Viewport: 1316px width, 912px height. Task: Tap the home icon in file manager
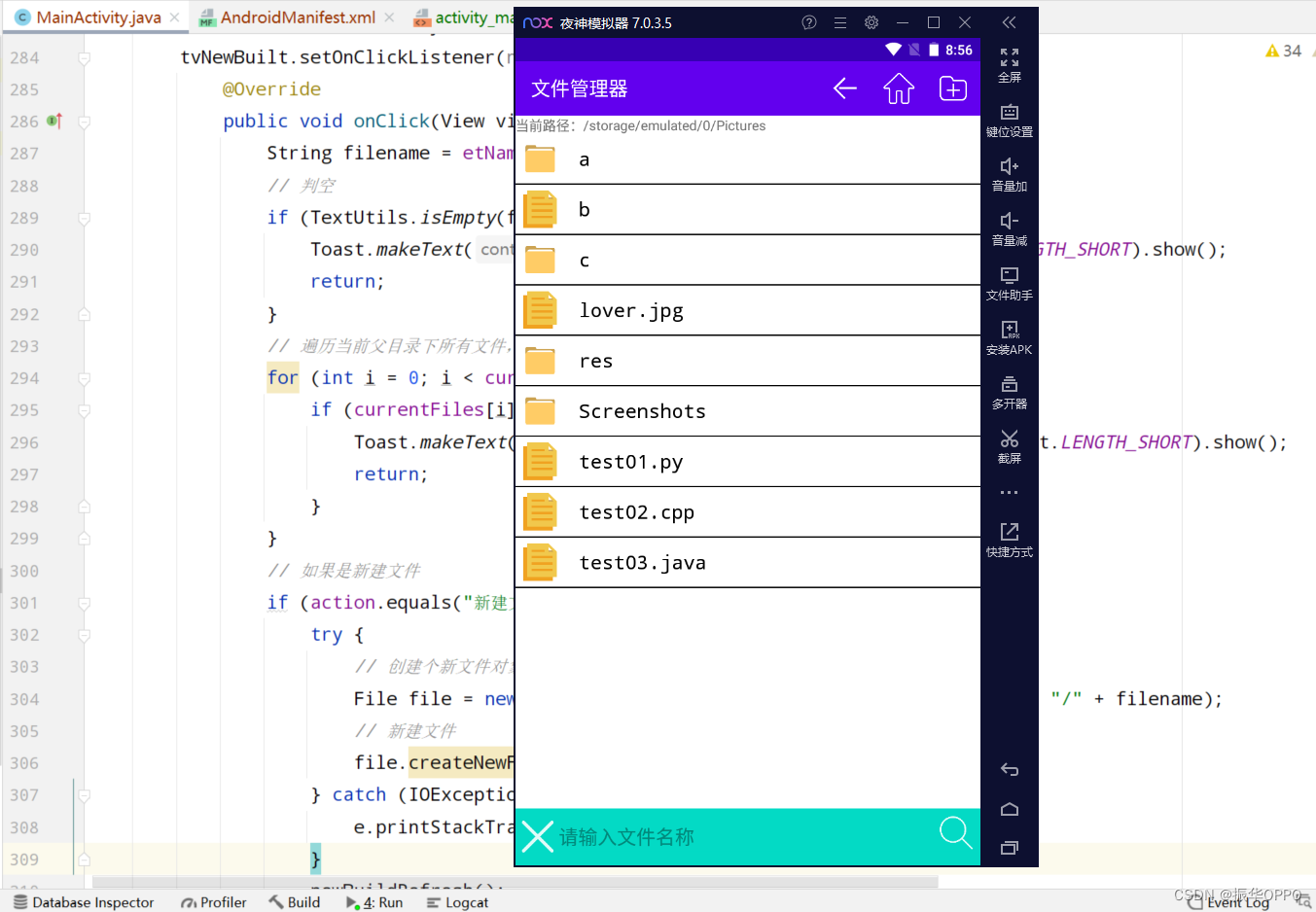899,88
